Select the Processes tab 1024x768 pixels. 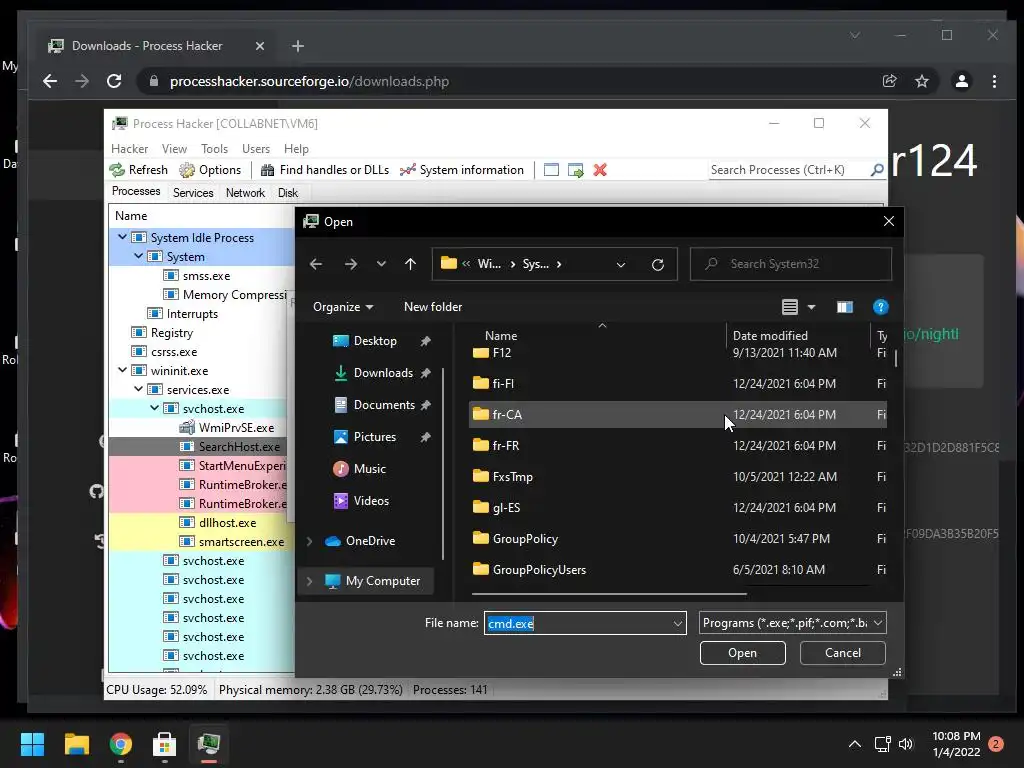tap(136, 191)
